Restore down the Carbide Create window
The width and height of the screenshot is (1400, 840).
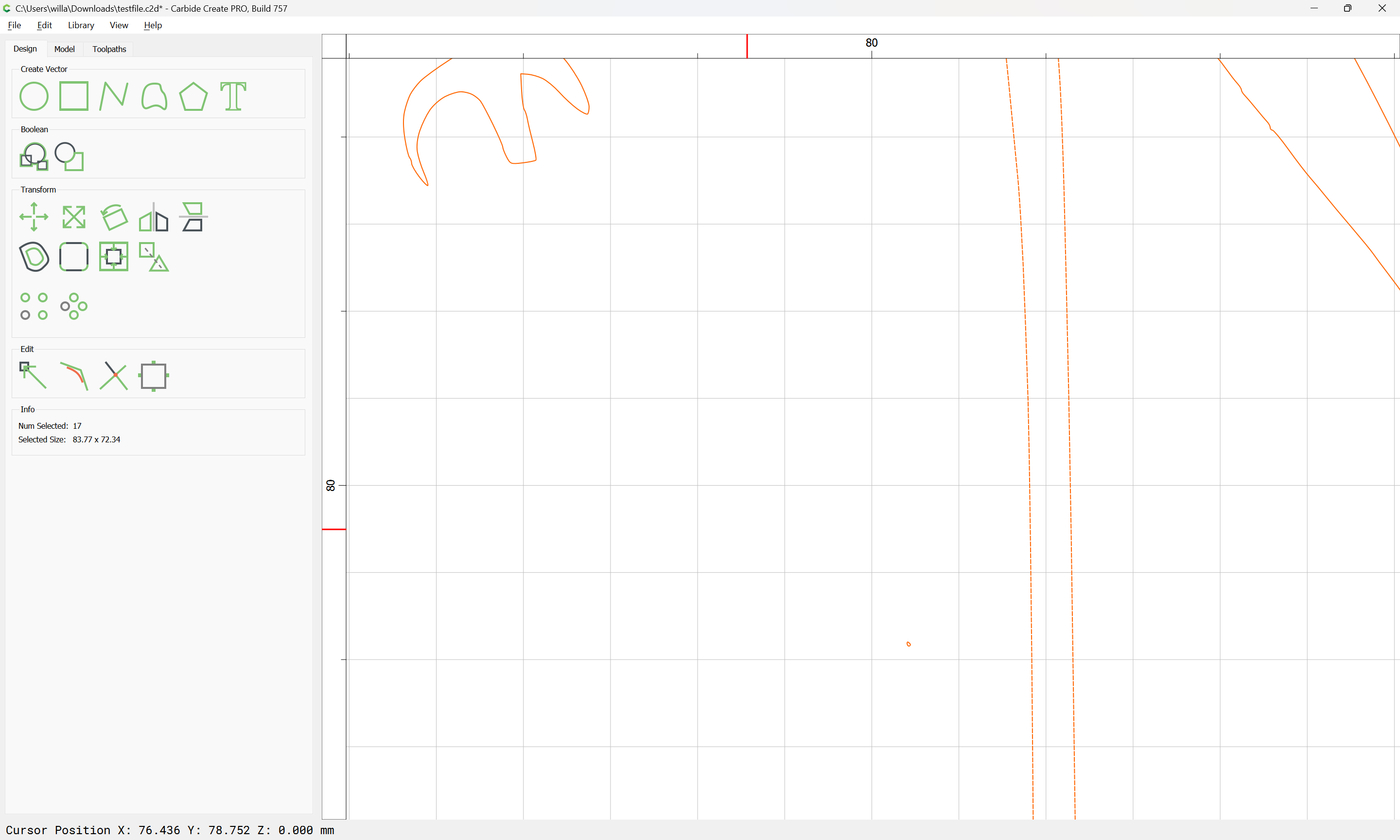pos(1348,8)
